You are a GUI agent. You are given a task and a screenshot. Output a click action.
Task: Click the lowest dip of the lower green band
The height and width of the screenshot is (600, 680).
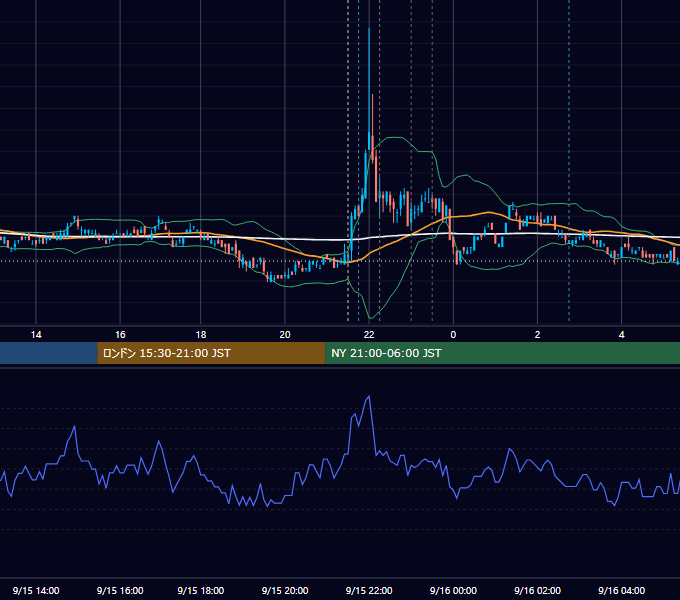tap(369, 318)
